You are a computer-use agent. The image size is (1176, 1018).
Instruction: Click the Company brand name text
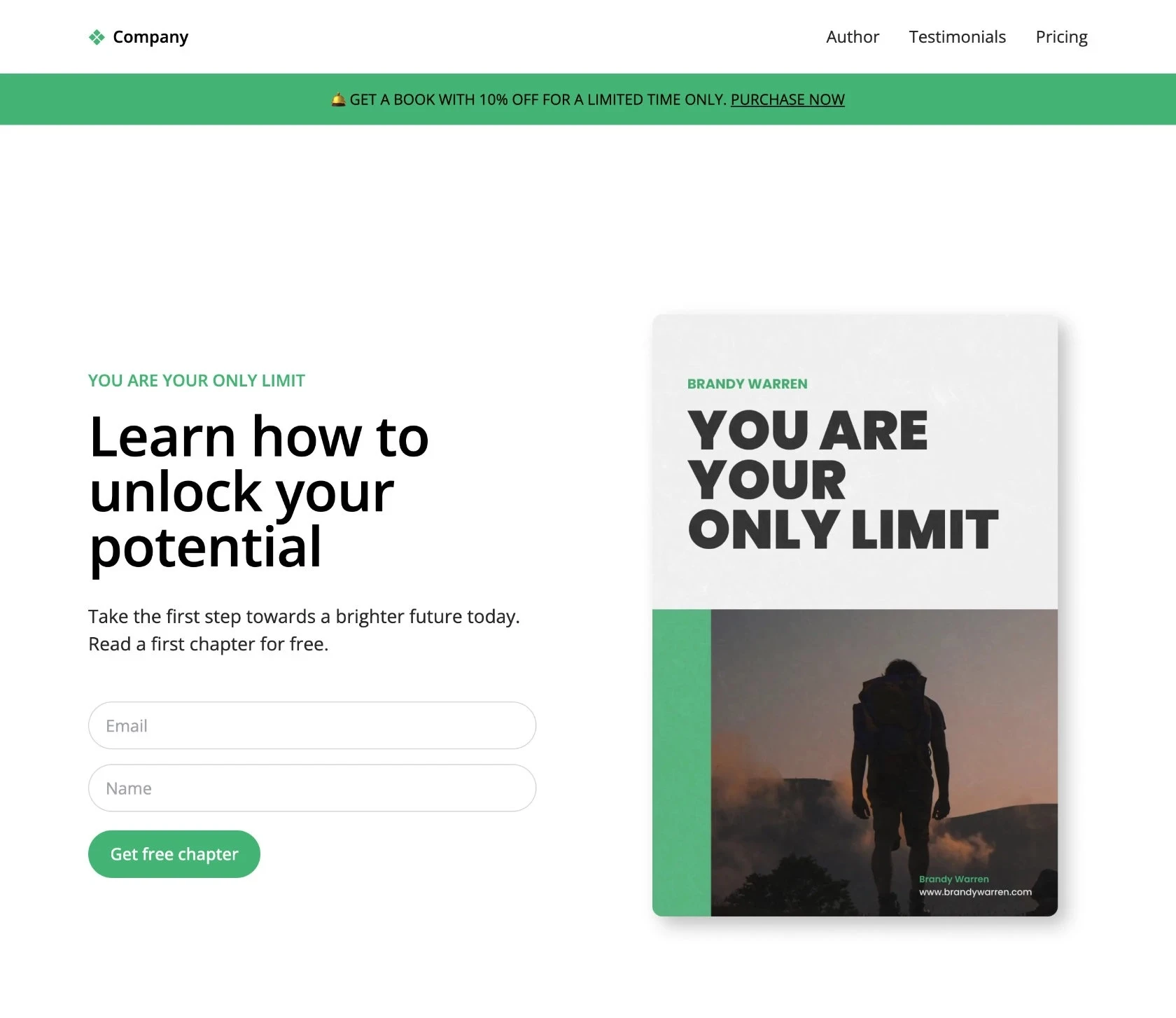[150, 37]
